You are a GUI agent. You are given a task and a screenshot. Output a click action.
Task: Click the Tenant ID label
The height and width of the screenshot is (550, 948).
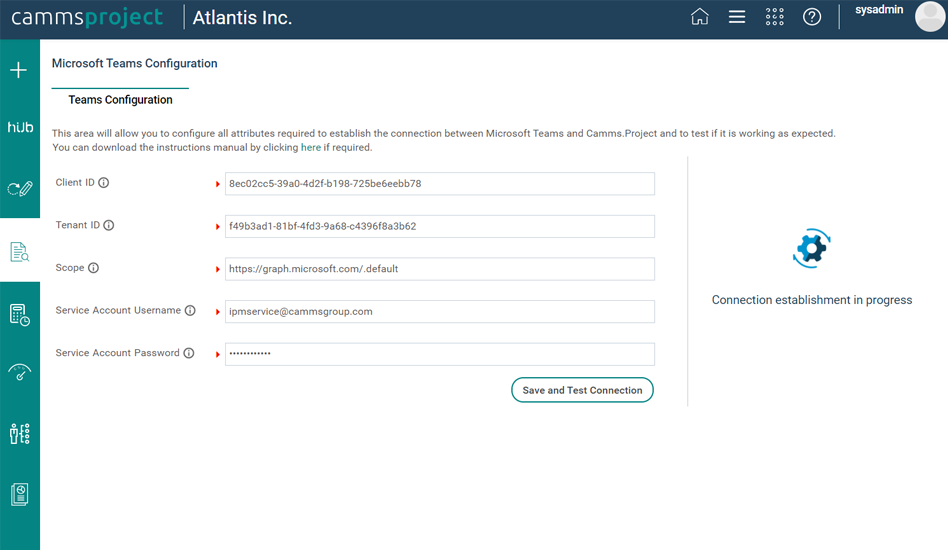pyautogui.click(x=77, y=225)
